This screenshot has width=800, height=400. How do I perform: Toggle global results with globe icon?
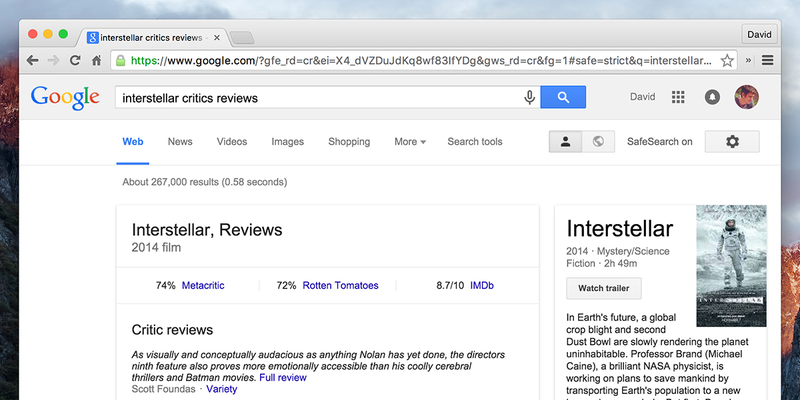click(598, 142)
